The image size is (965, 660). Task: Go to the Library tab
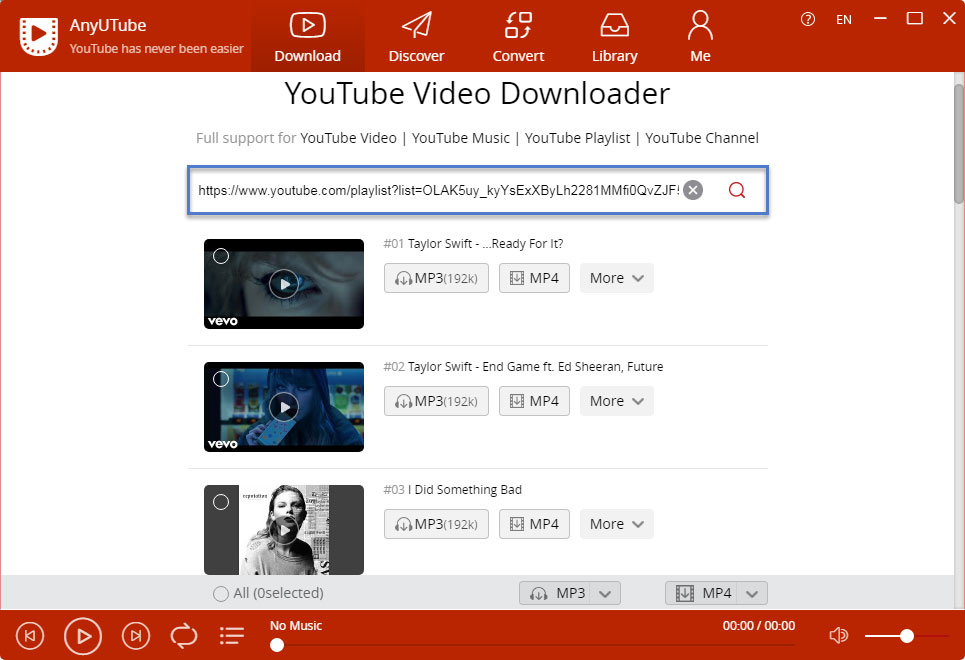614,37
